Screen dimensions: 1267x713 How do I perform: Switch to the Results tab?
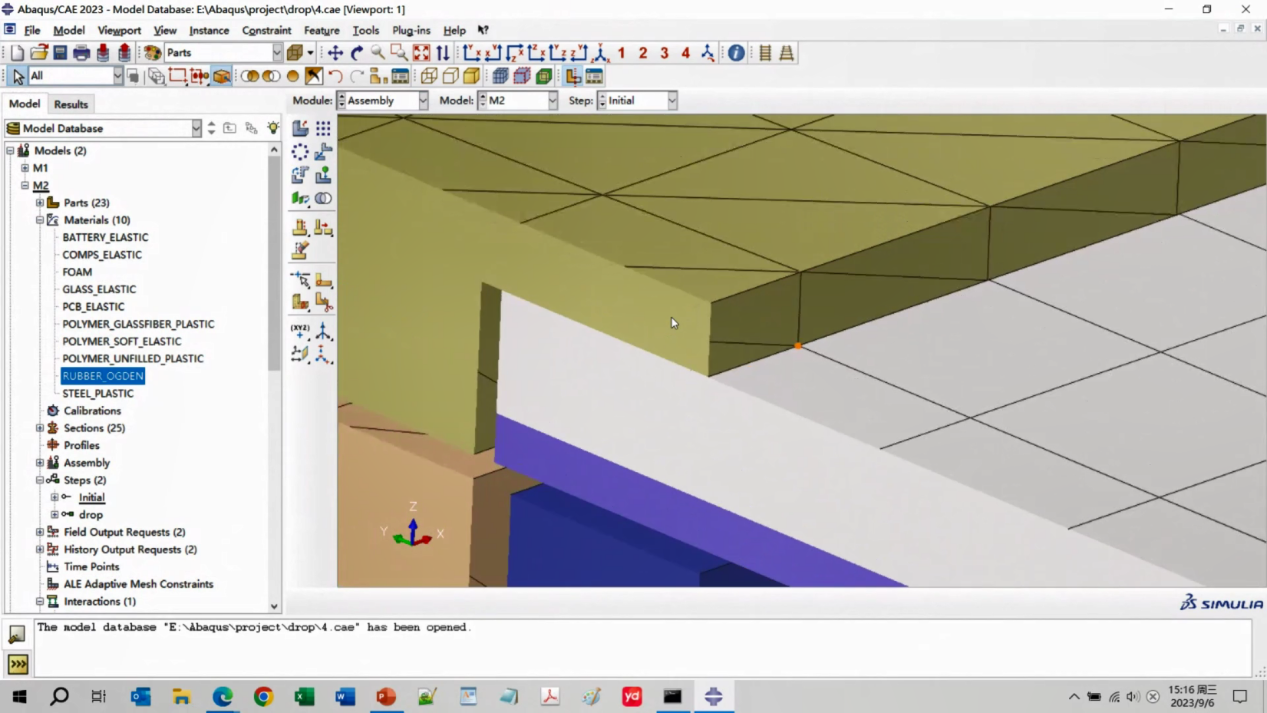pos(71,104)
